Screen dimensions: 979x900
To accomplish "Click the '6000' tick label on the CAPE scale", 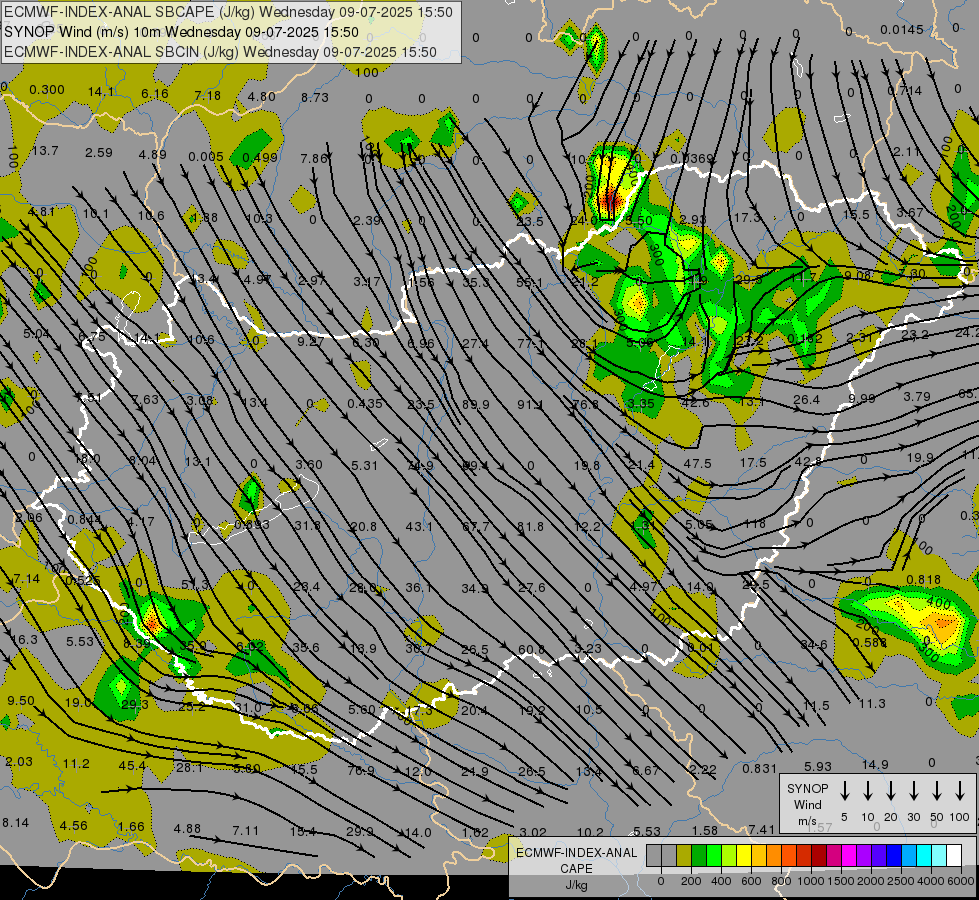I will (x=961, y=881).
